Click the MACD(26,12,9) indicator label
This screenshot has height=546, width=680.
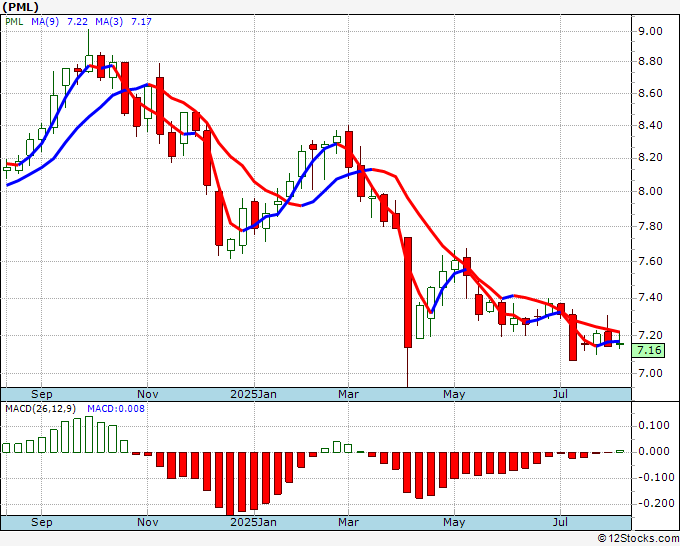[41, 409]
